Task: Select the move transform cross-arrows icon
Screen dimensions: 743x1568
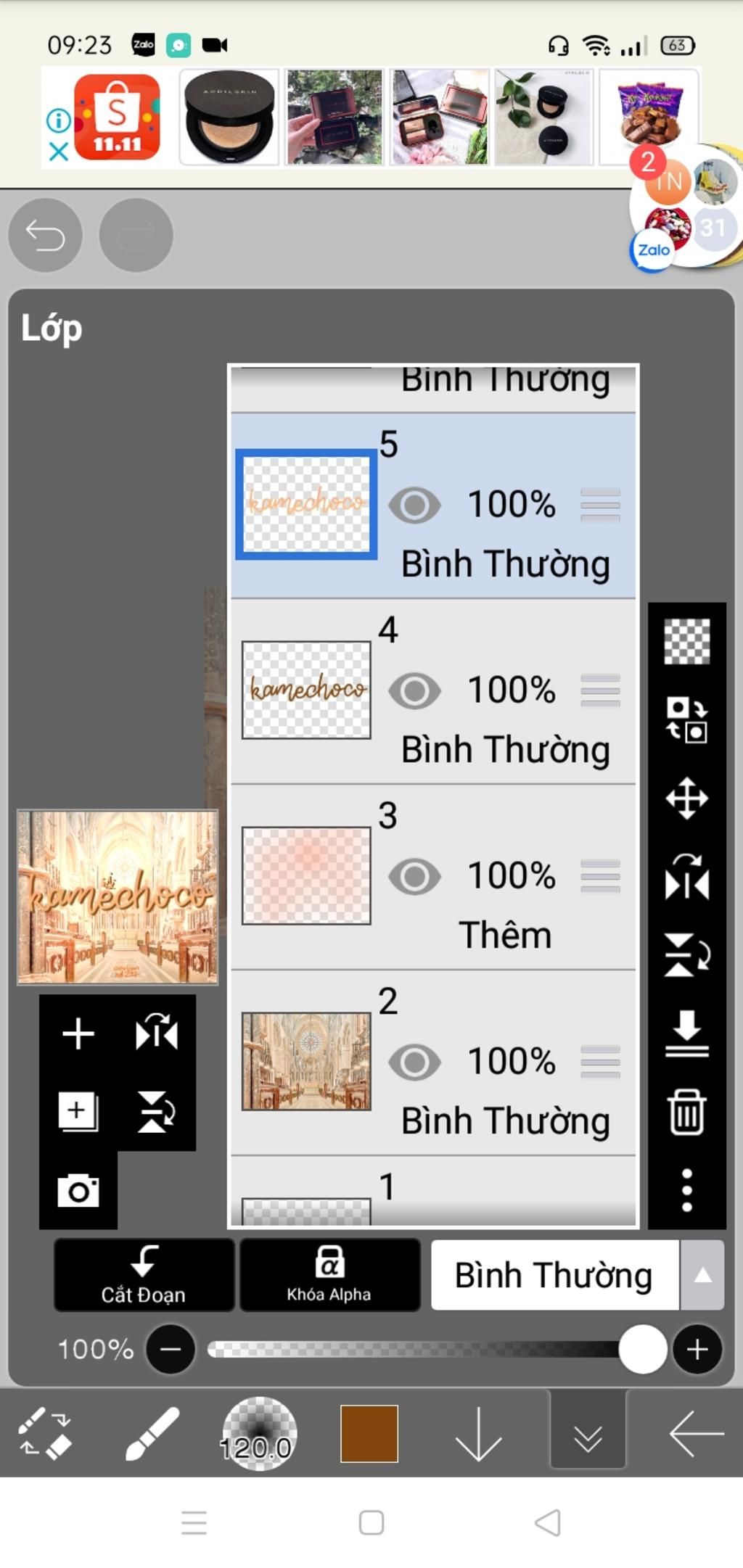Action: point(686,799)
